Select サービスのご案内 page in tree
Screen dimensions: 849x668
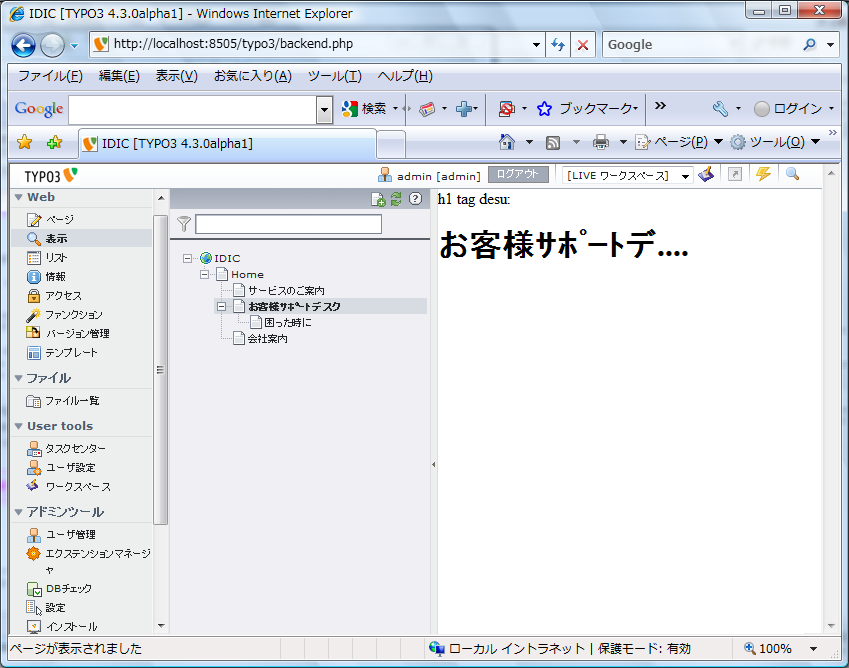[286, 291]
